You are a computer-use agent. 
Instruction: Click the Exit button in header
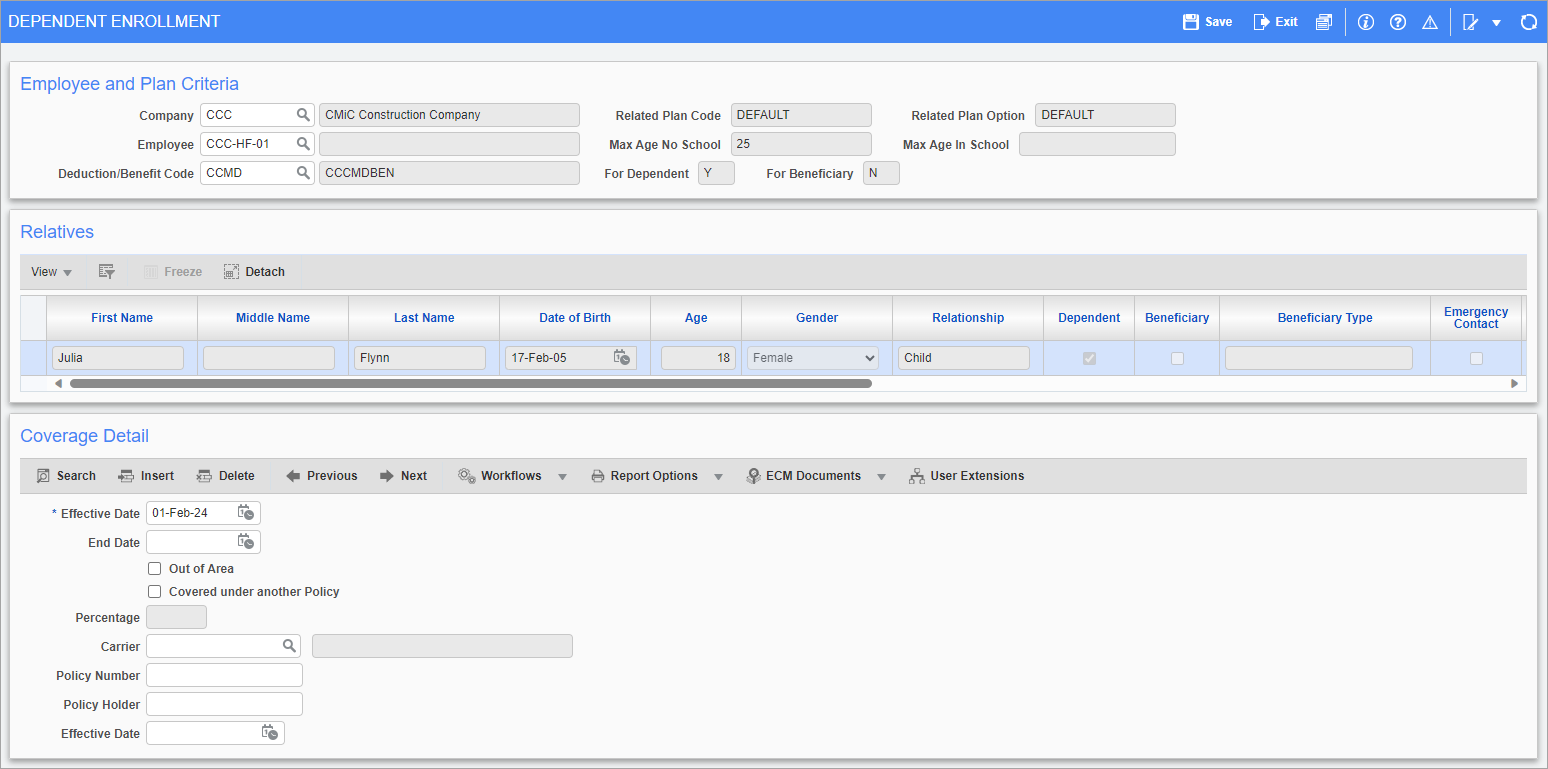click(x=1276, y=22)
